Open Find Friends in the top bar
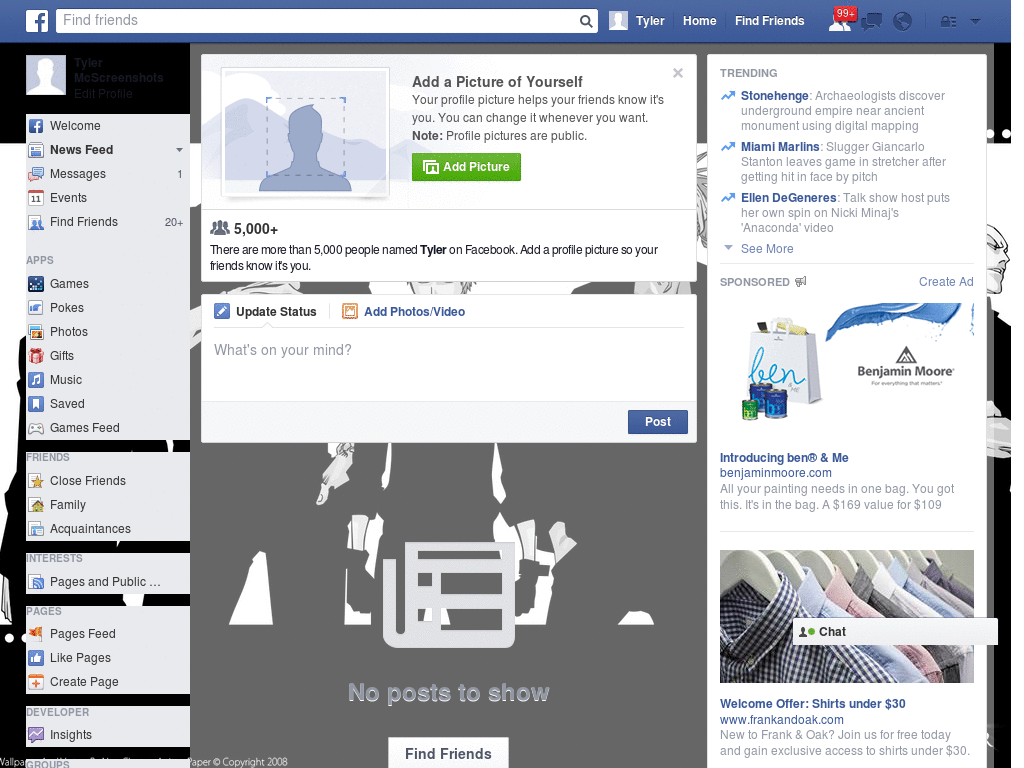The height and width of the screenshot is (768, 1024). click(769, 21)
